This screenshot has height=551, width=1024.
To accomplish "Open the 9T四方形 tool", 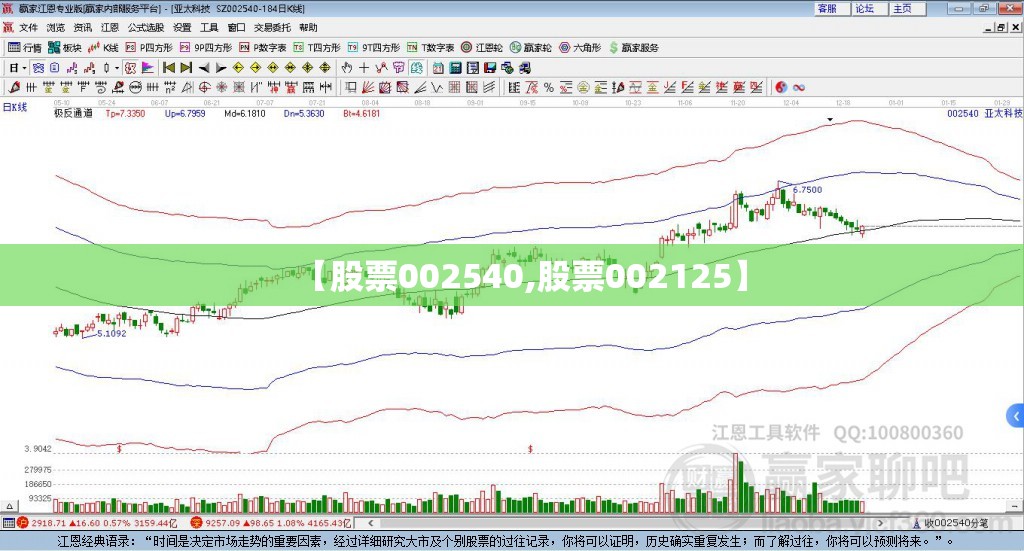I will pyautogui.click(x=374, y=48).
